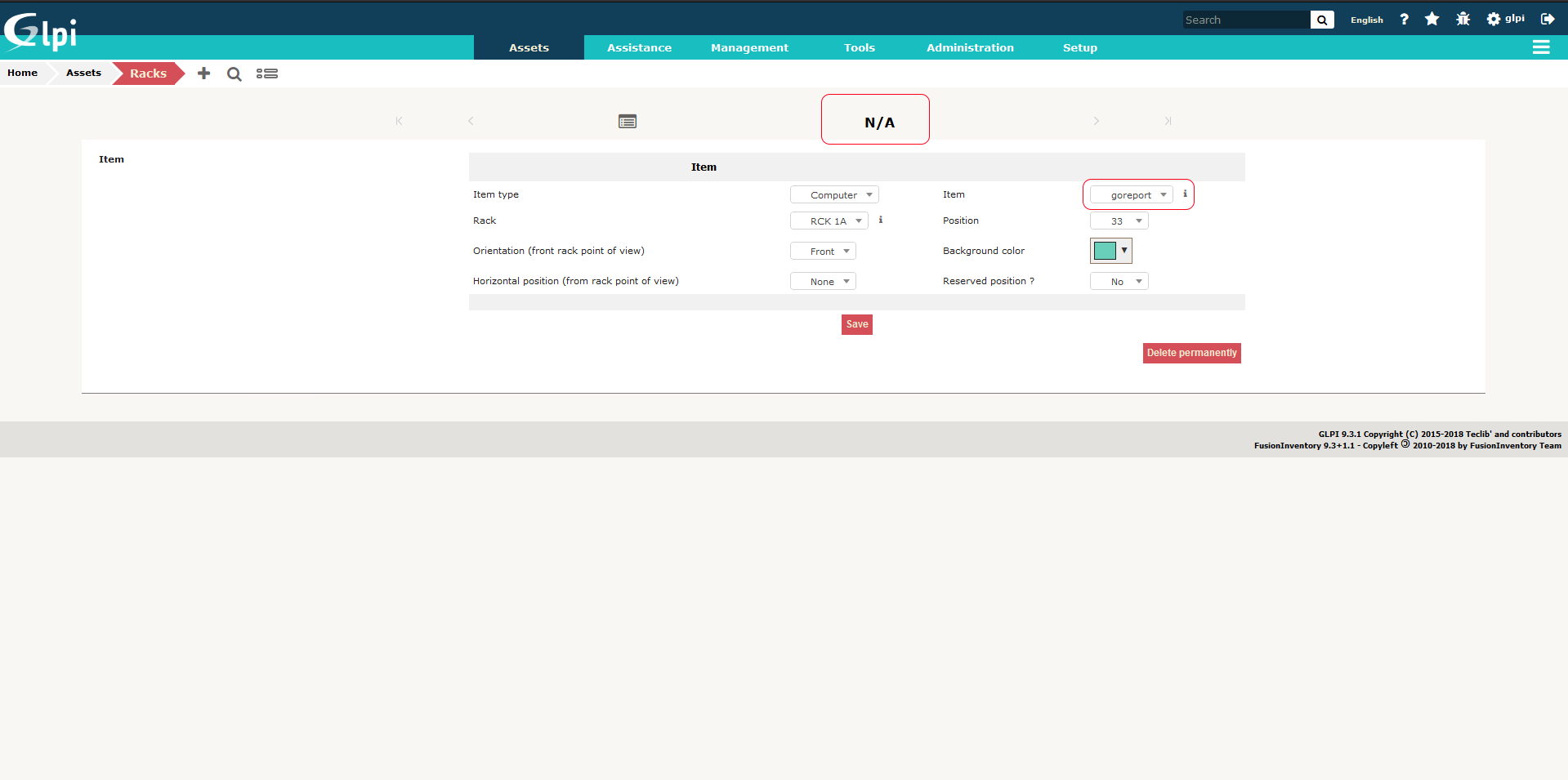Open the Administration menu
1568x780 pixels.
[970, 47]
